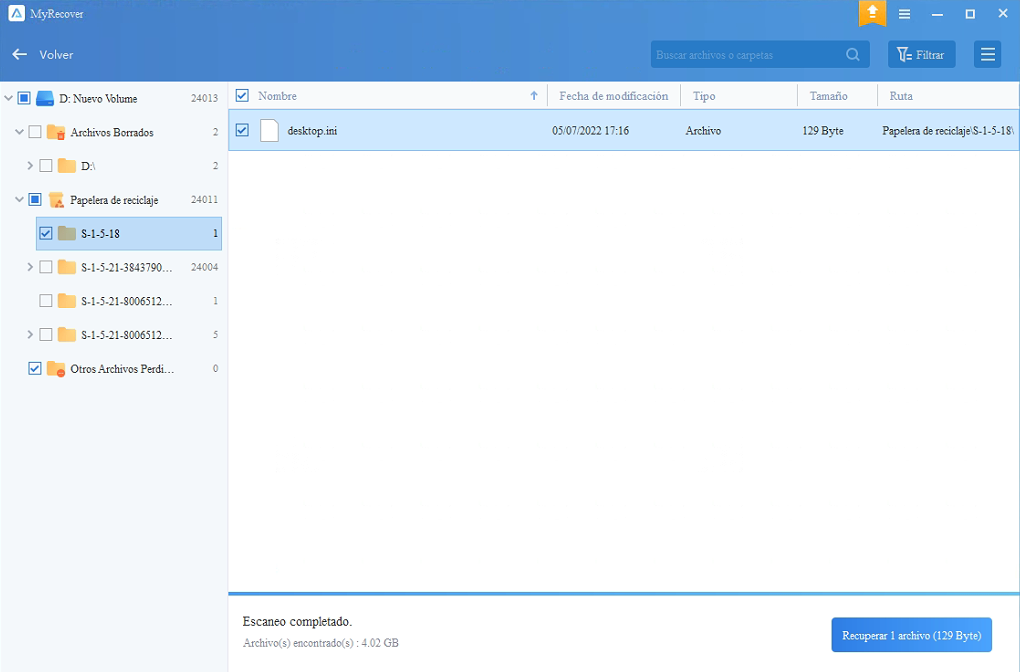Click the S-1-5-21-3843790 folder icon
The image size is (1020, 672).
click(x=66, y=267)
